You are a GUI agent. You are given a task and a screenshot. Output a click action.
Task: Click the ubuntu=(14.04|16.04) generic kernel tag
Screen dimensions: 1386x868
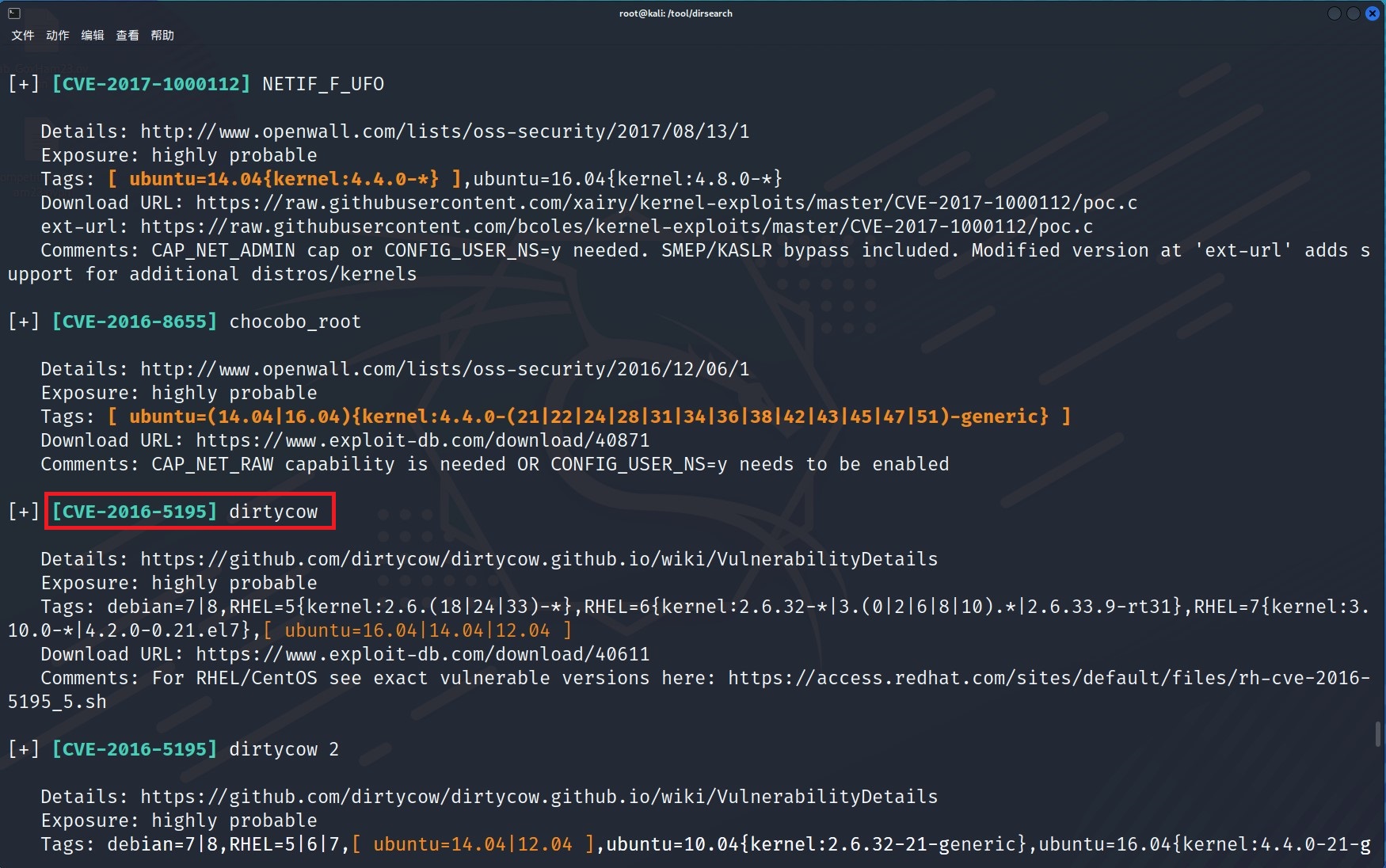[589, 417]
